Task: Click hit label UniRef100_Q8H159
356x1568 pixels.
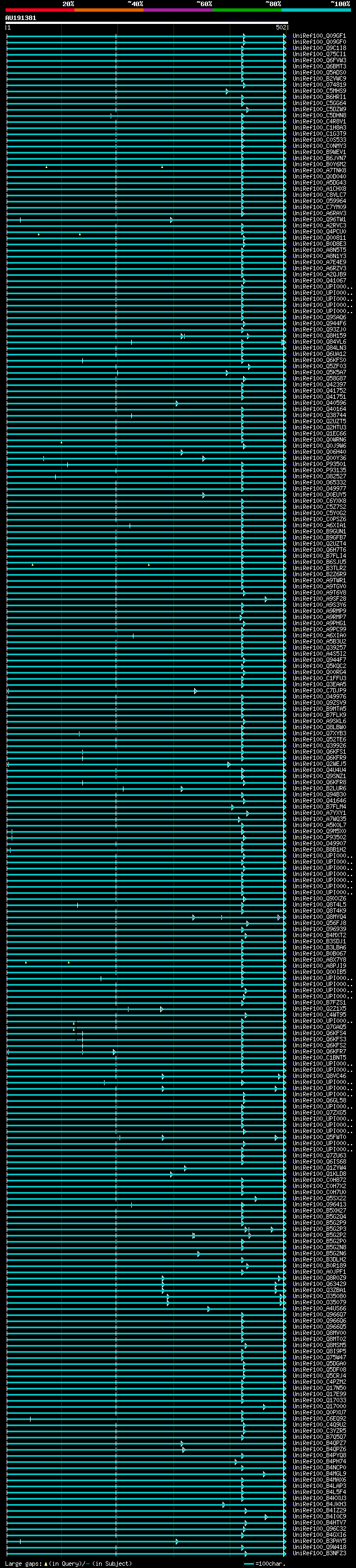Action: click(x=319, y=336)
